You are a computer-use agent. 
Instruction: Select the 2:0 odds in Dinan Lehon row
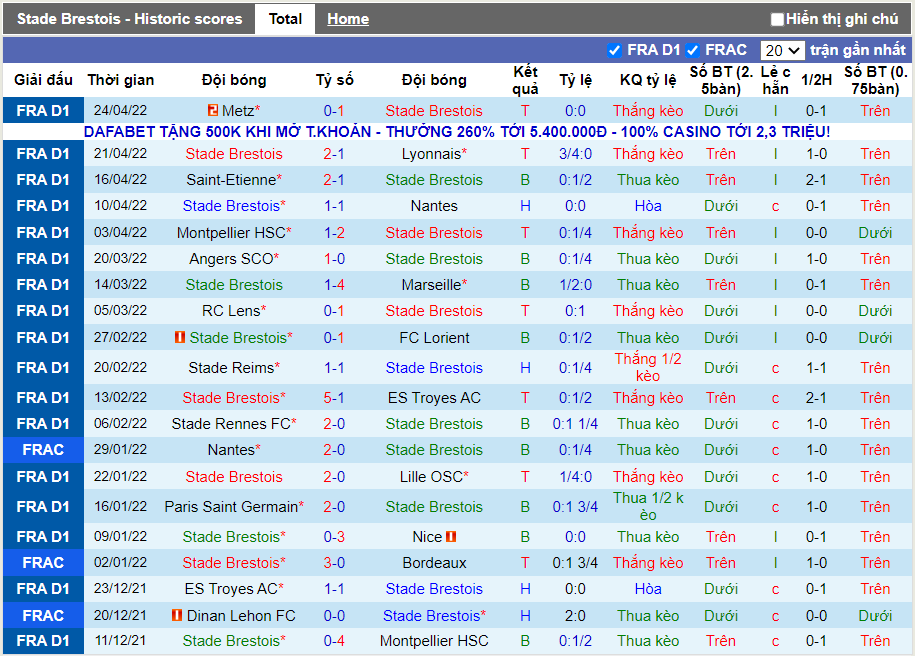point(575,616)
